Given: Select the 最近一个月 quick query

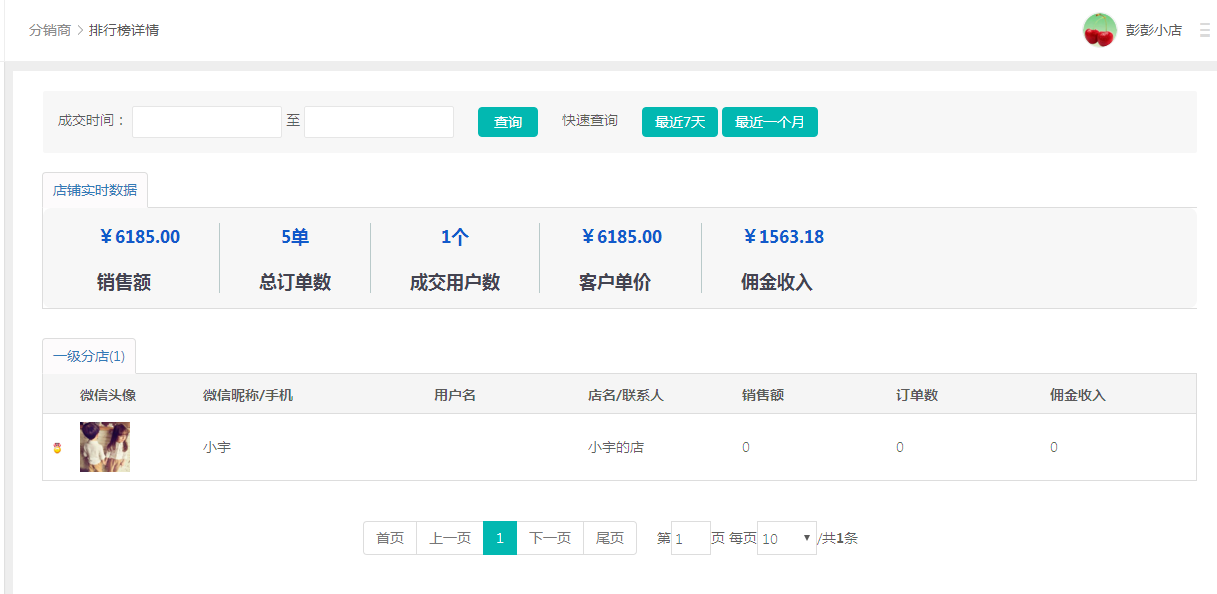Looking at the screenshot, I should click(769, 122).
